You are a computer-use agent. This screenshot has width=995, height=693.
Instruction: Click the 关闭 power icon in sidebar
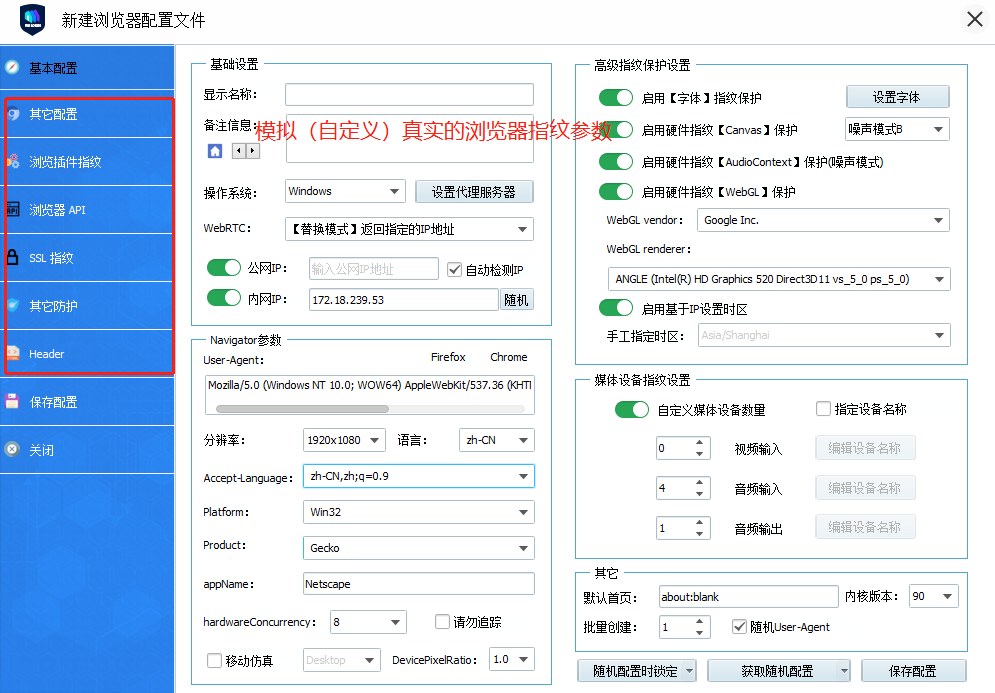(x=14, y=450)
